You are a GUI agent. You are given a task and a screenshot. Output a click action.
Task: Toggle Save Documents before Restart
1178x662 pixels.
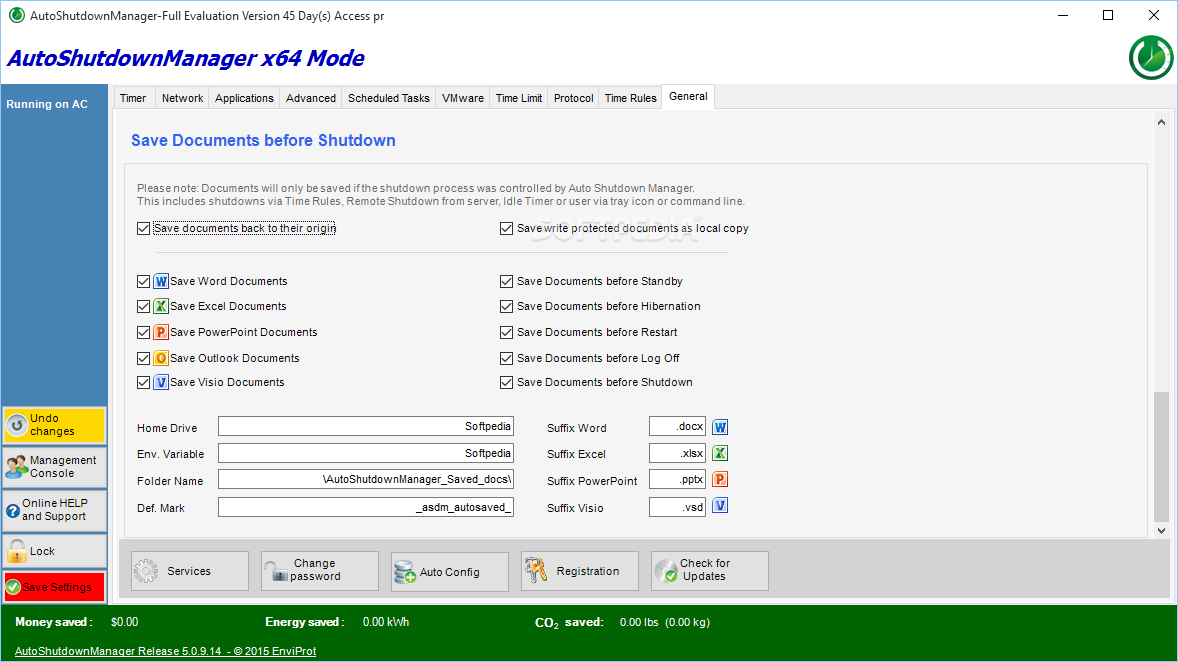point(506,332)
